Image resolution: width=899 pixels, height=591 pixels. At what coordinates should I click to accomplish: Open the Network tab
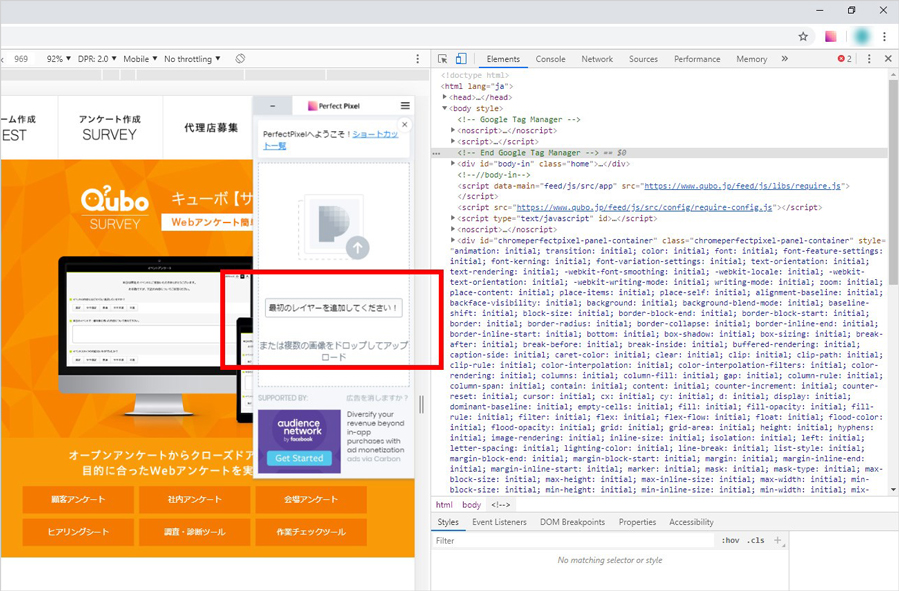click(x=597, y=58)
